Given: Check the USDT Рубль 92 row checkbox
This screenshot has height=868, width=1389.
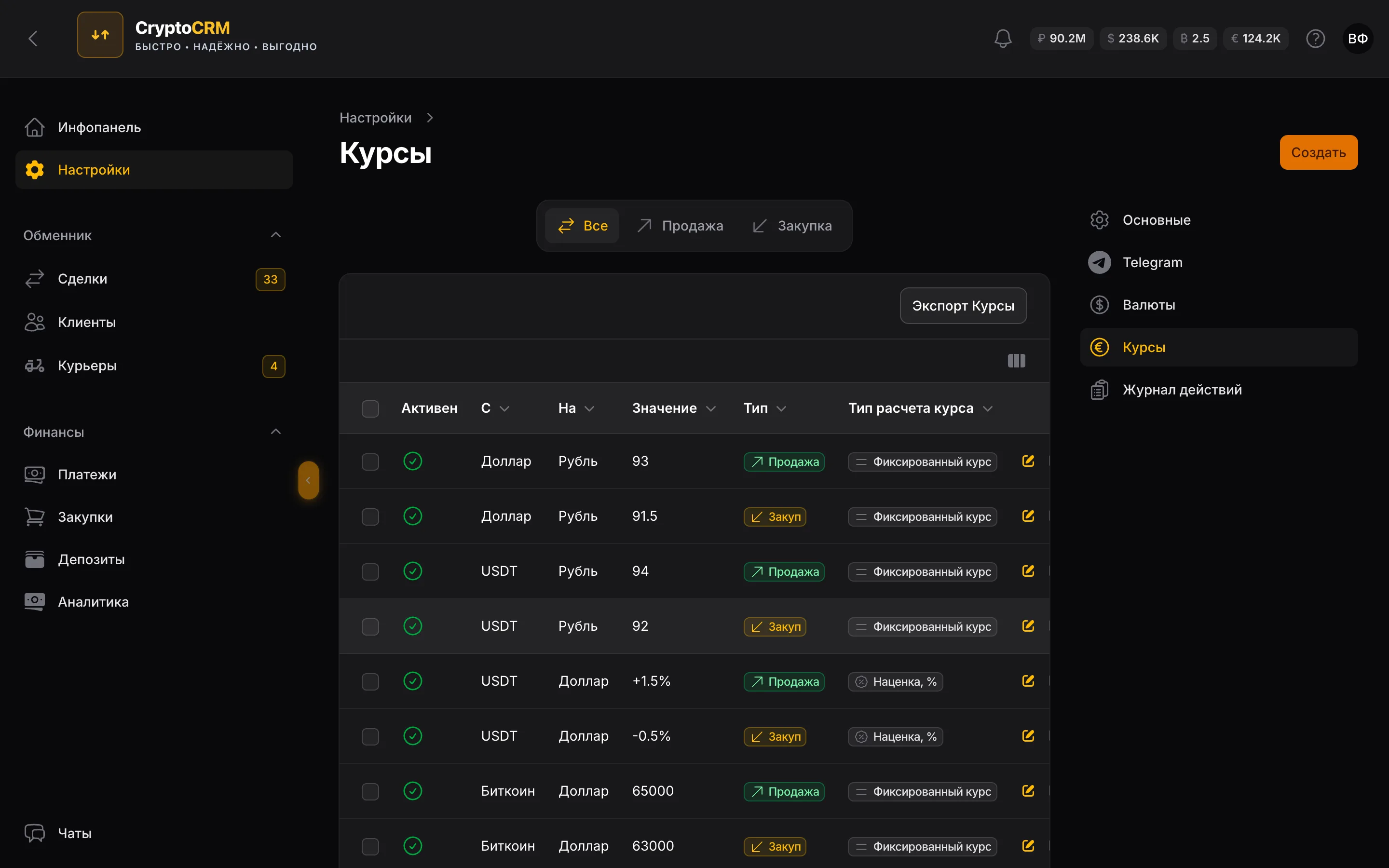Looking at the screenshot, I should point(370,626).
